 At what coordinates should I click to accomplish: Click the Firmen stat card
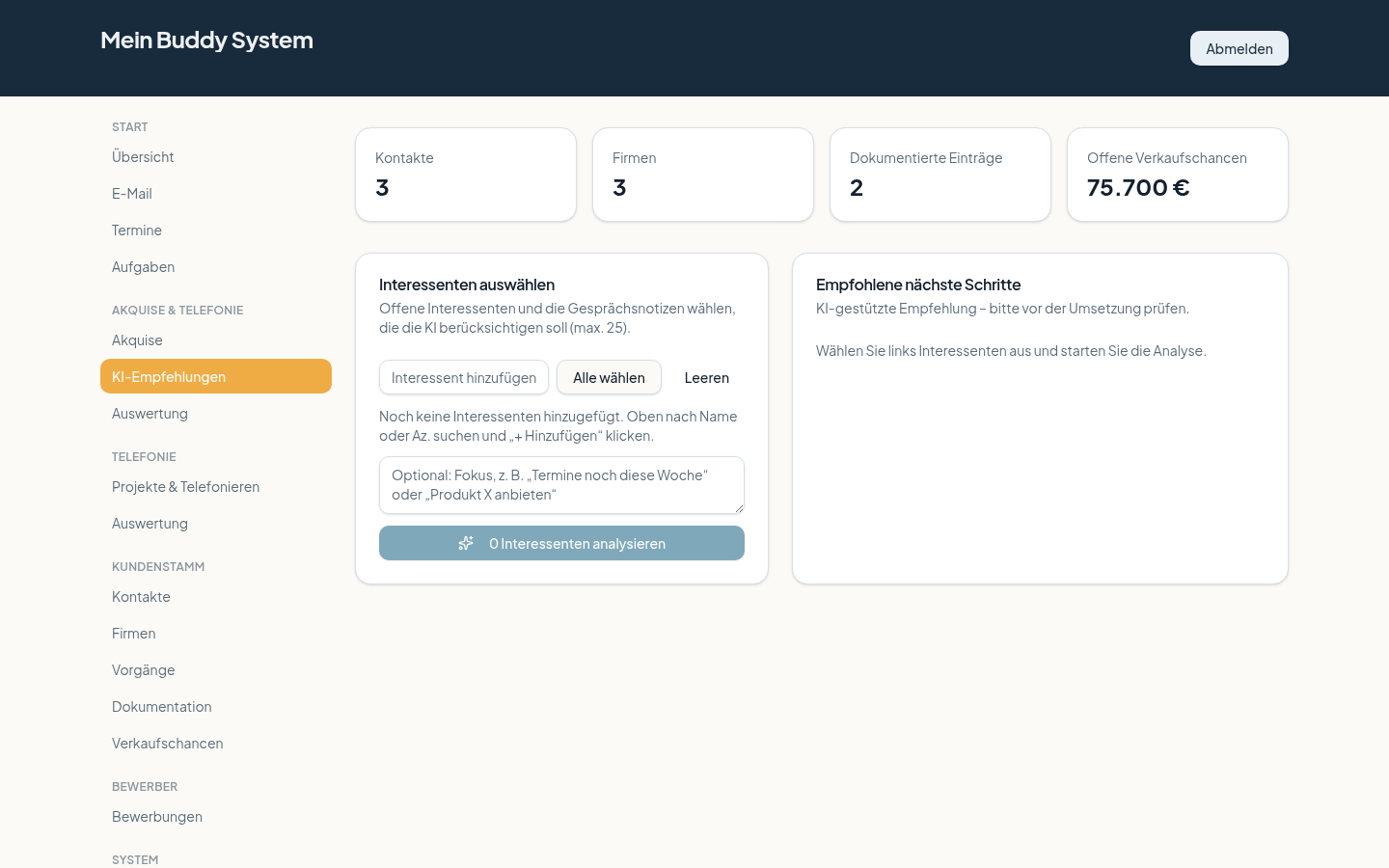point(703,175)
